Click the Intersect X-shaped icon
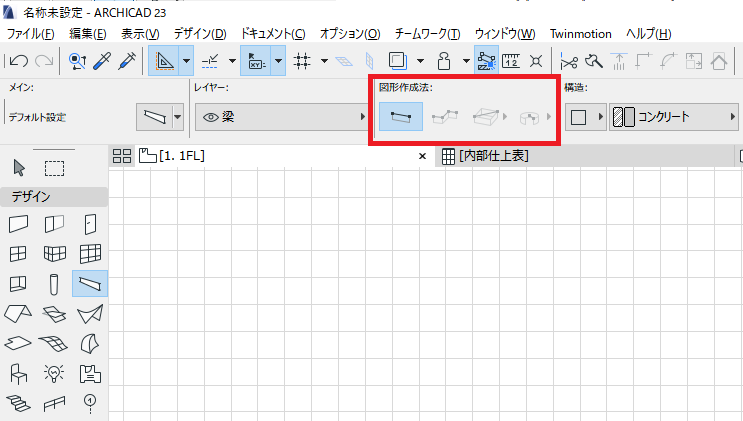This screenshot has width=743, height=421. point(536,61)
